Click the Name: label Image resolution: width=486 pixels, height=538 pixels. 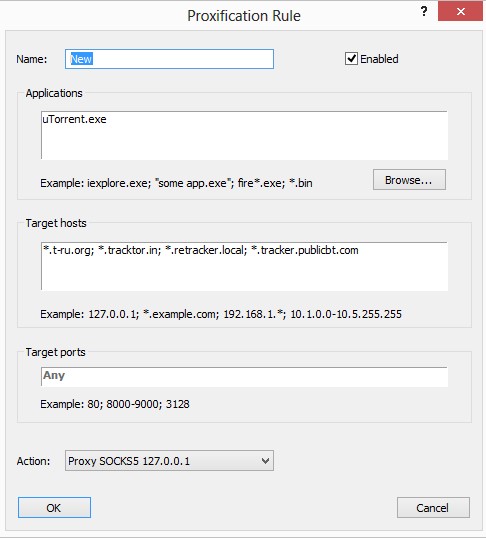pyautogui.click(x=32, y=59)
